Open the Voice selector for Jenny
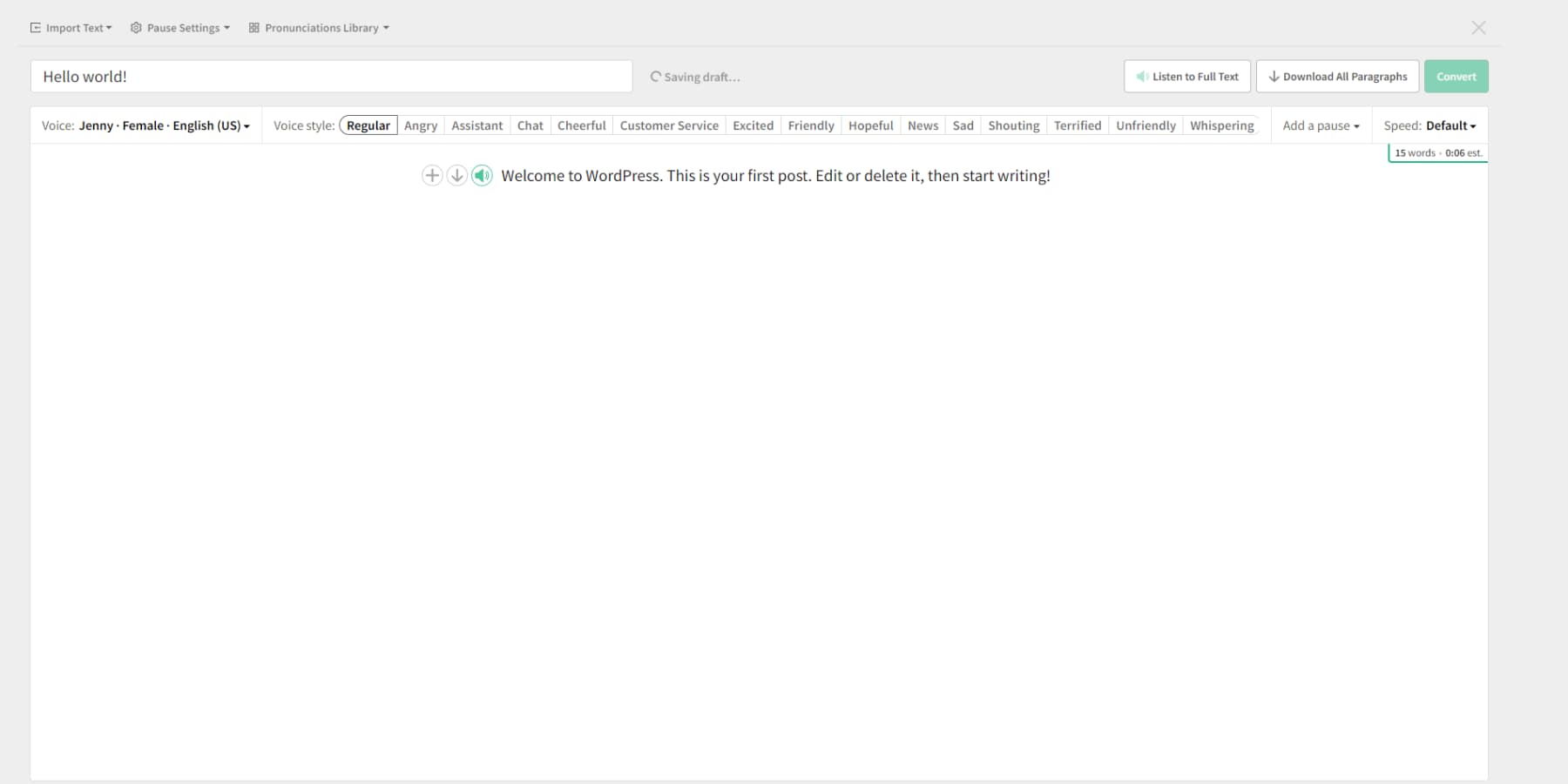1568x784 pixels. point(162,125)
